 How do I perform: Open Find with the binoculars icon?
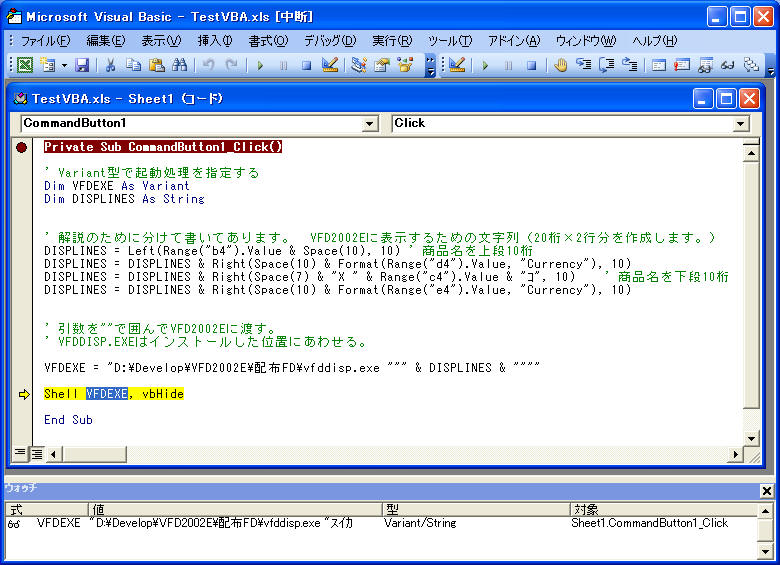pos(180,65)
